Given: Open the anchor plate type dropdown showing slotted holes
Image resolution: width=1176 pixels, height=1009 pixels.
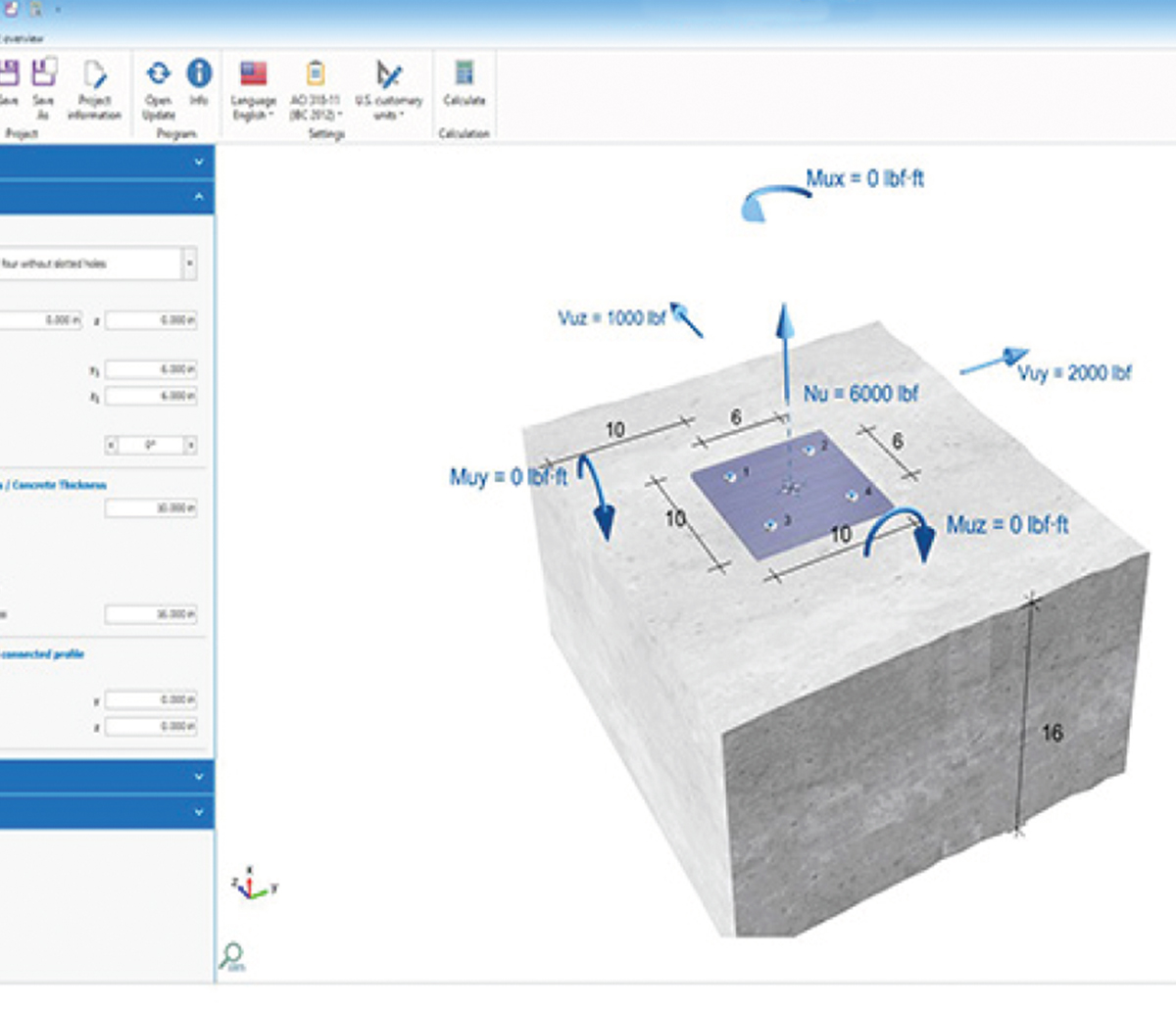Looking at the screenshot, I should 190,264.
